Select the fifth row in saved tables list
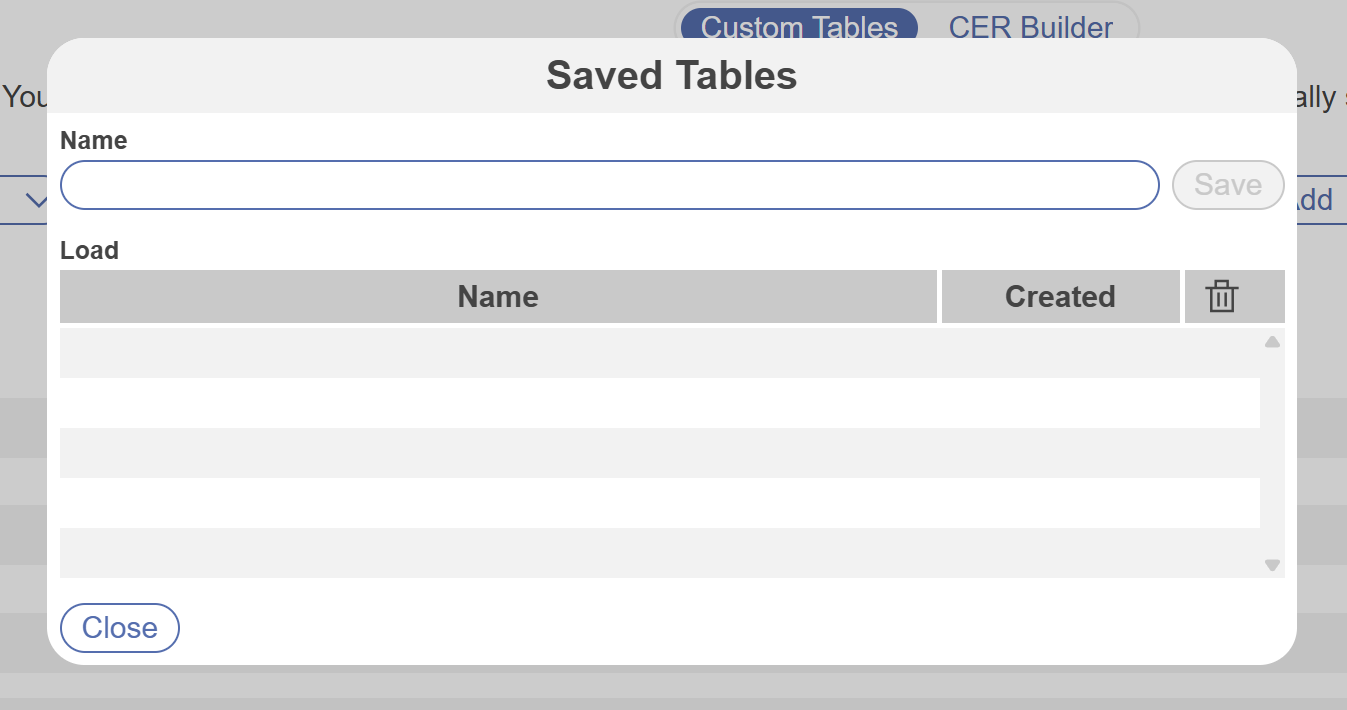The height and width of the screenshot is (710, 1347). (x=659, y=553)
